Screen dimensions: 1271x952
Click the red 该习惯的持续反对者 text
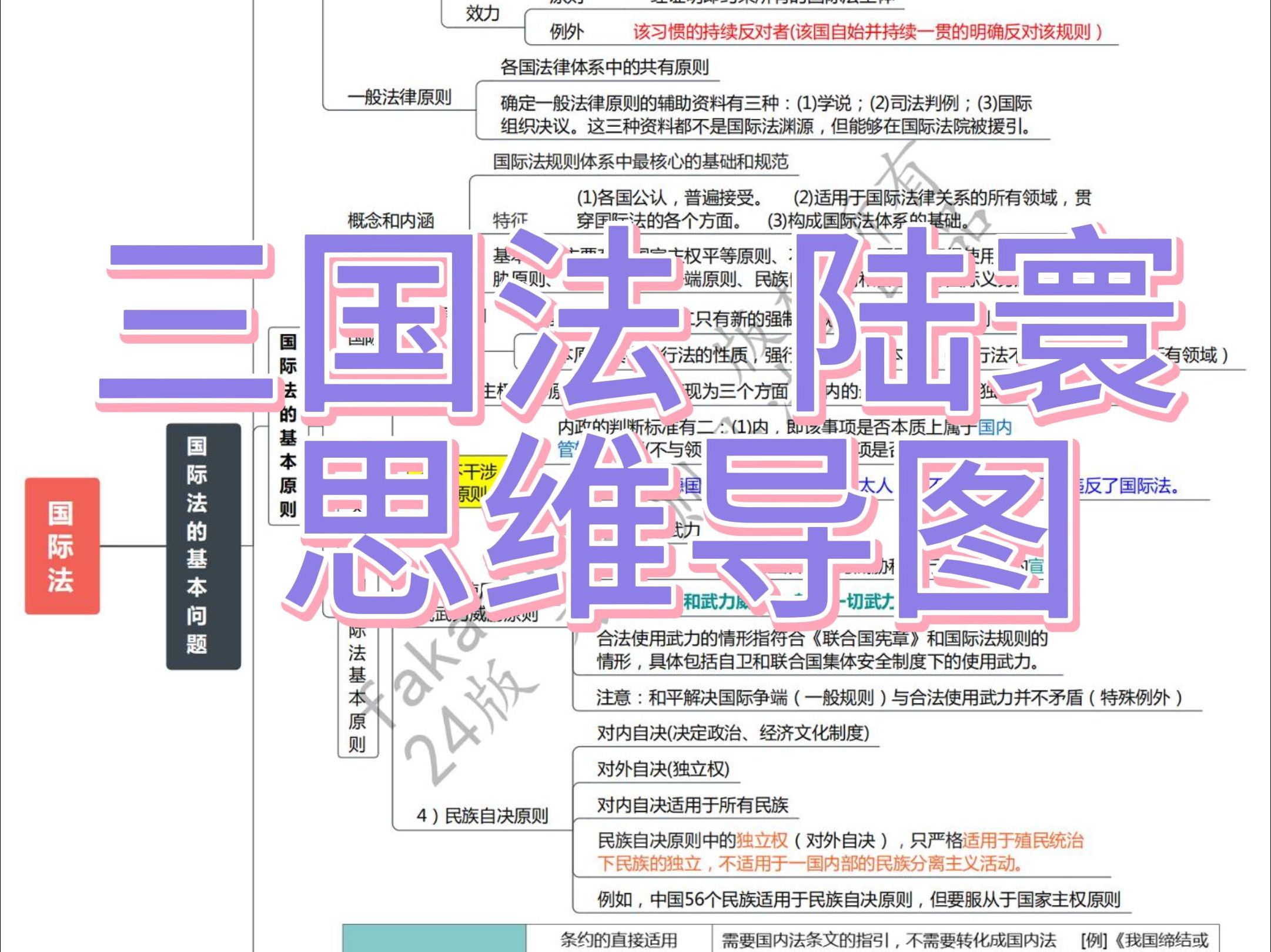tap(868, 32)
